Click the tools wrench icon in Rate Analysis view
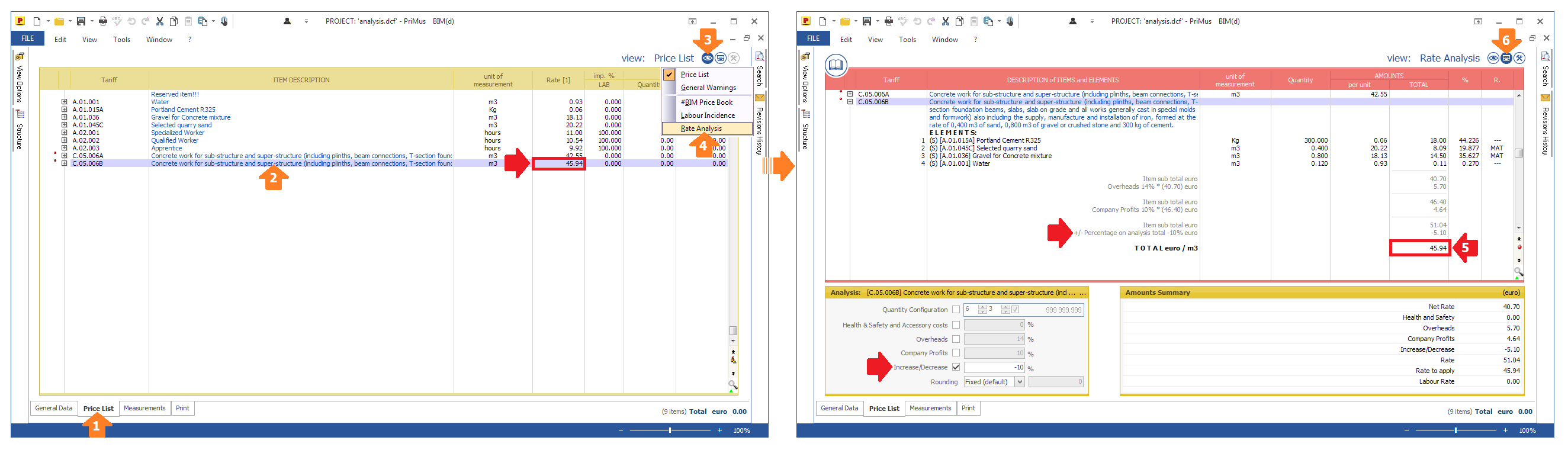1568x450 pixels. [x=1520, y=59]
